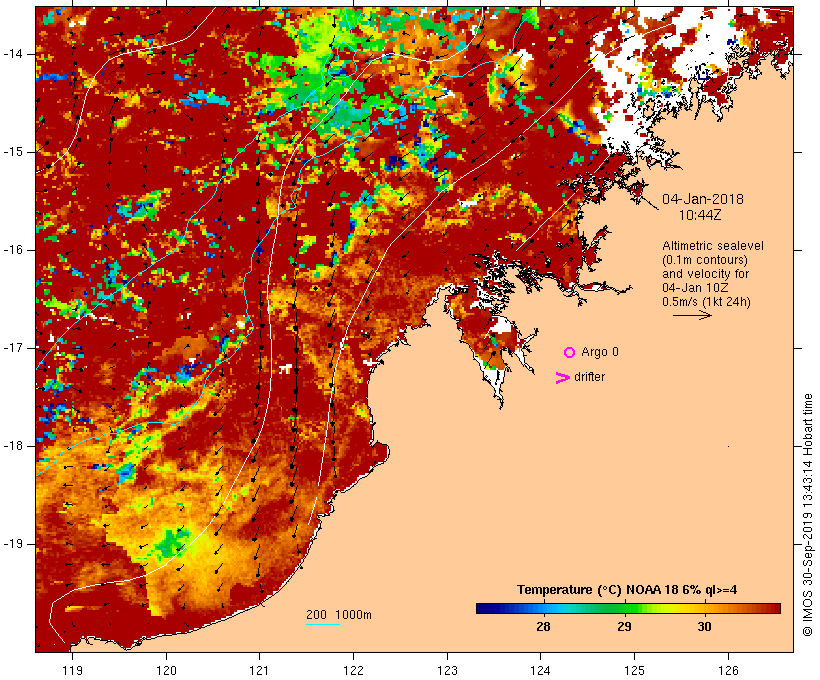
Task: Click the 'and velocity for' text line
Action: [x=705, y=274]
